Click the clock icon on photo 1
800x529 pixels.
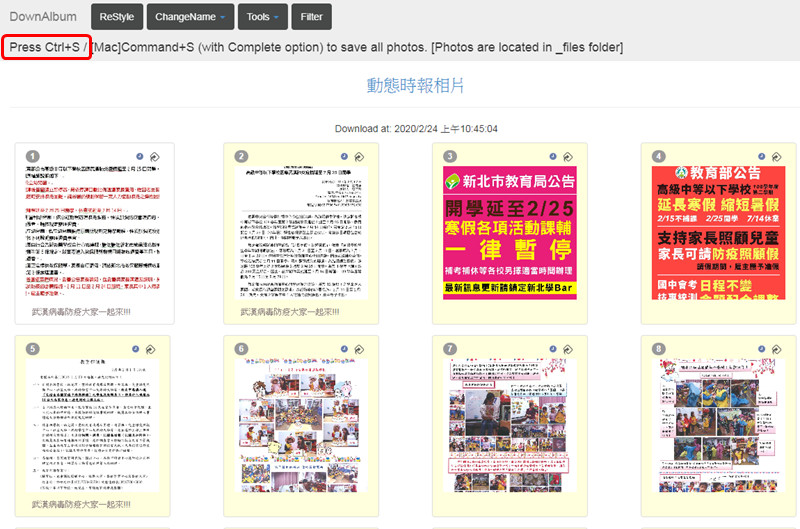(x=140, y=157)
